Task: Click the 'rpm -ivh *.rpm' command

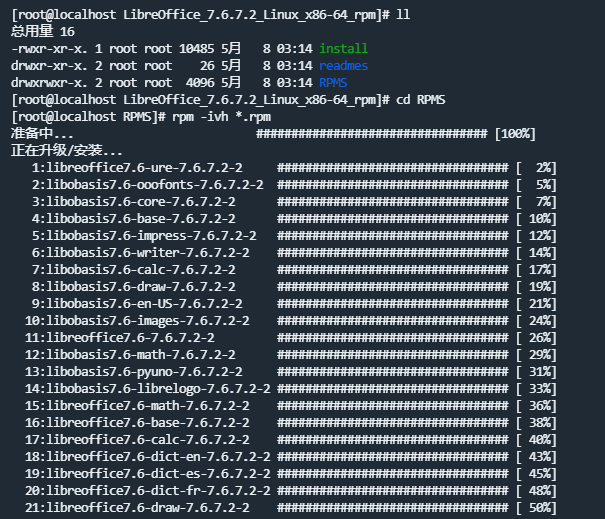Action: (x=221, y=117)
